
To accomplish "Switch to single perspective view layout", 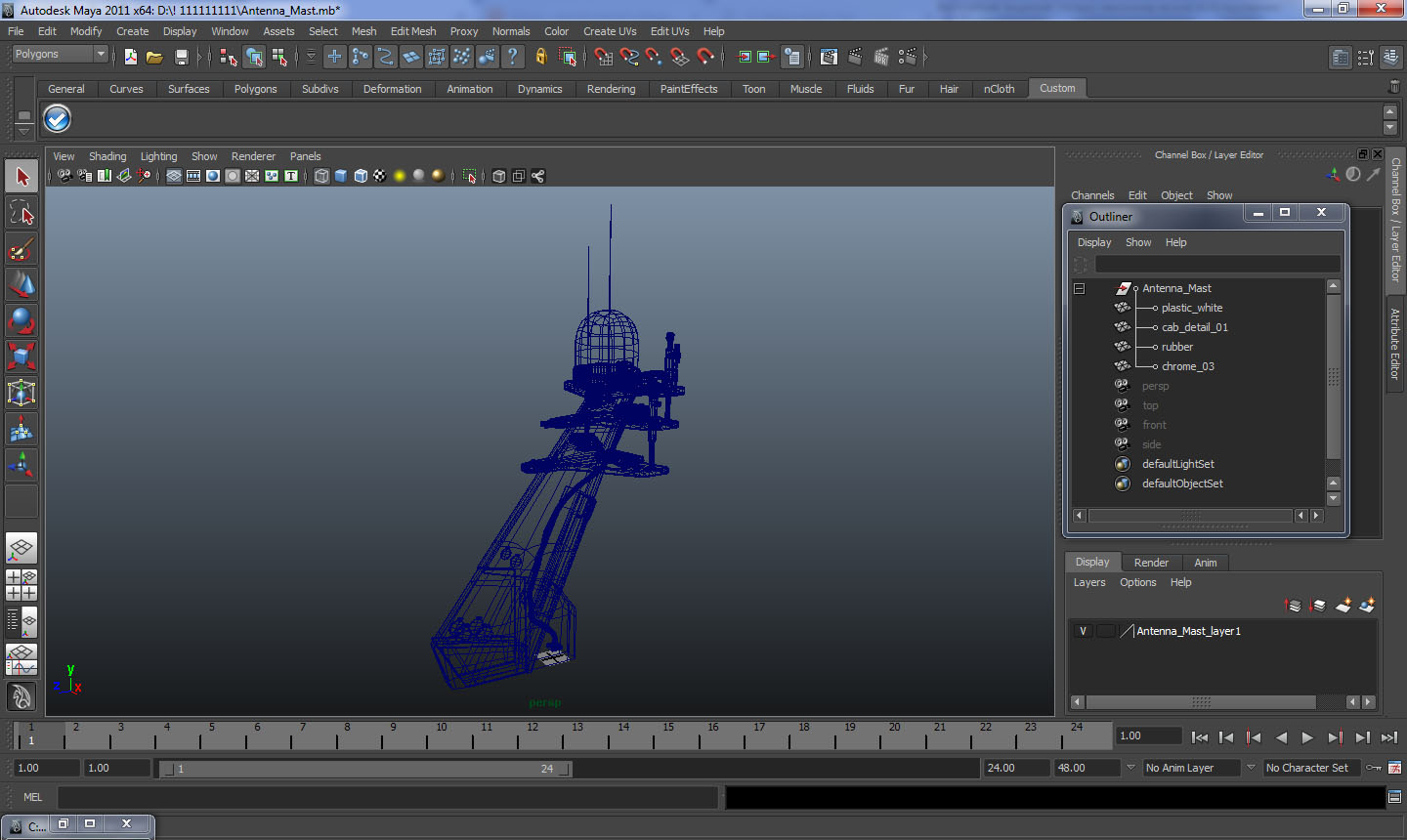I will [x=21, y=548].
